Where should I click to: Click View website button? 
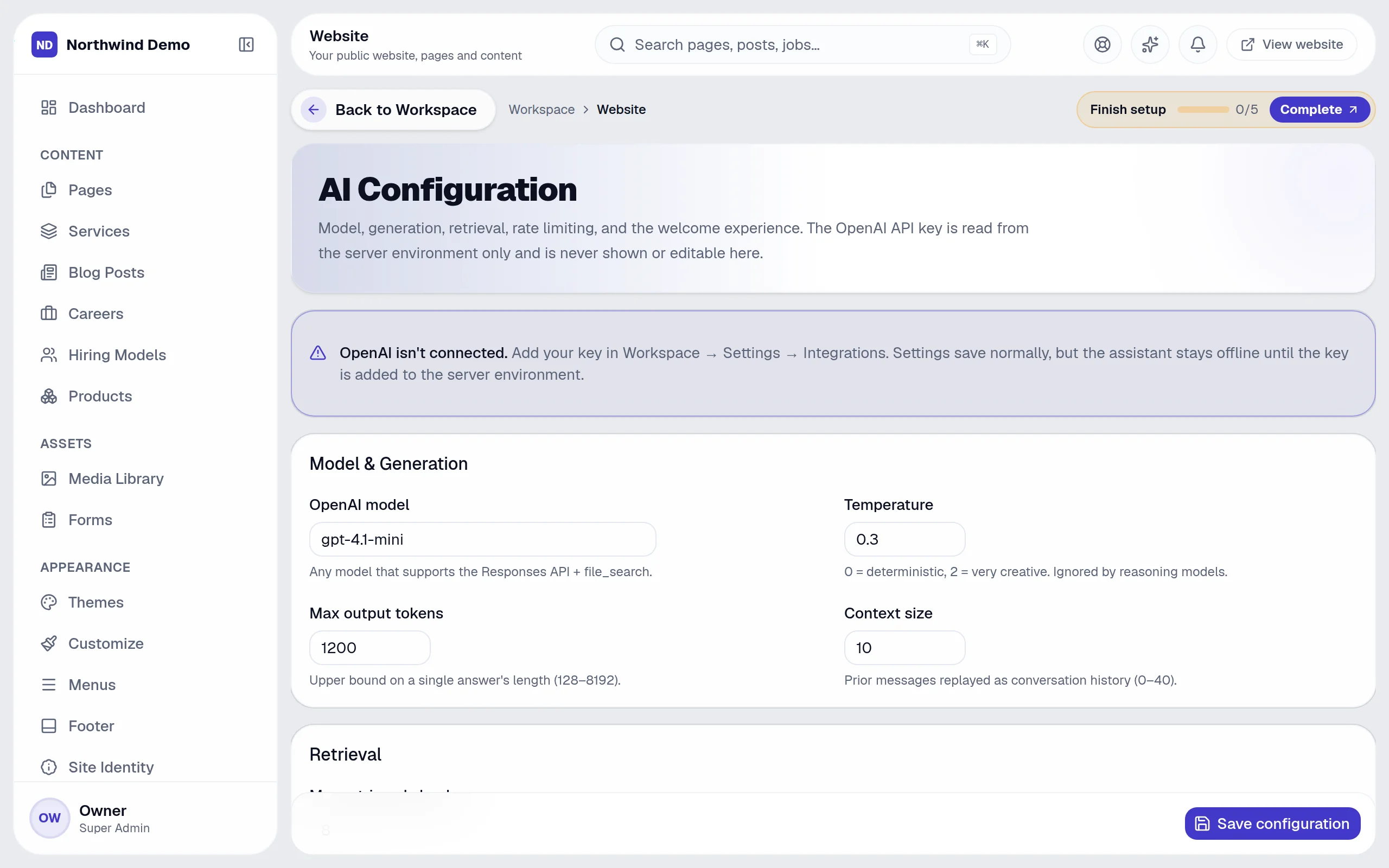(1292, 45)
